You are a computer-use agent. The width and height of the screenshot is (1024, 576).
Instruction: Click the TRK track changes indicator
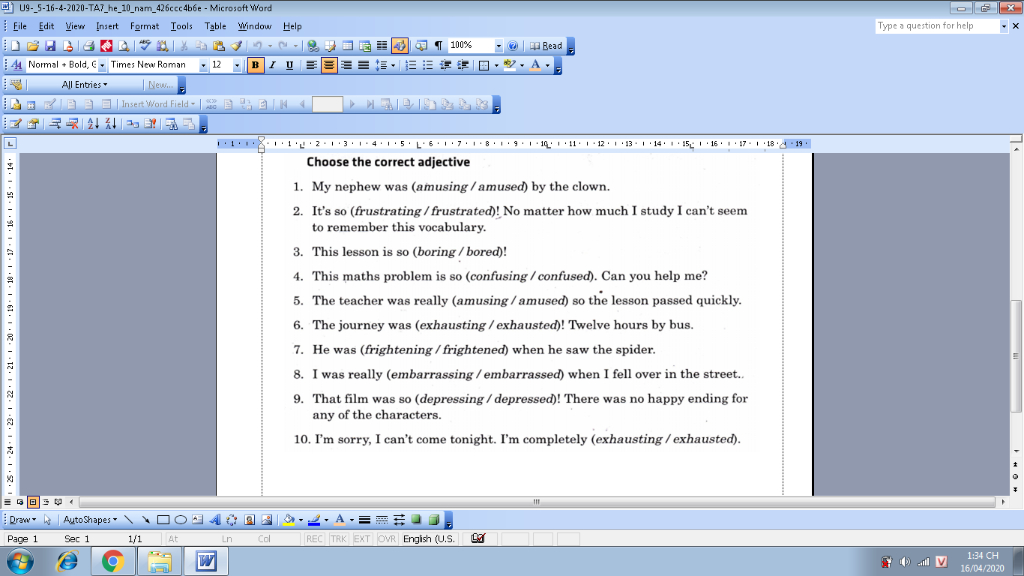[338, 539]
